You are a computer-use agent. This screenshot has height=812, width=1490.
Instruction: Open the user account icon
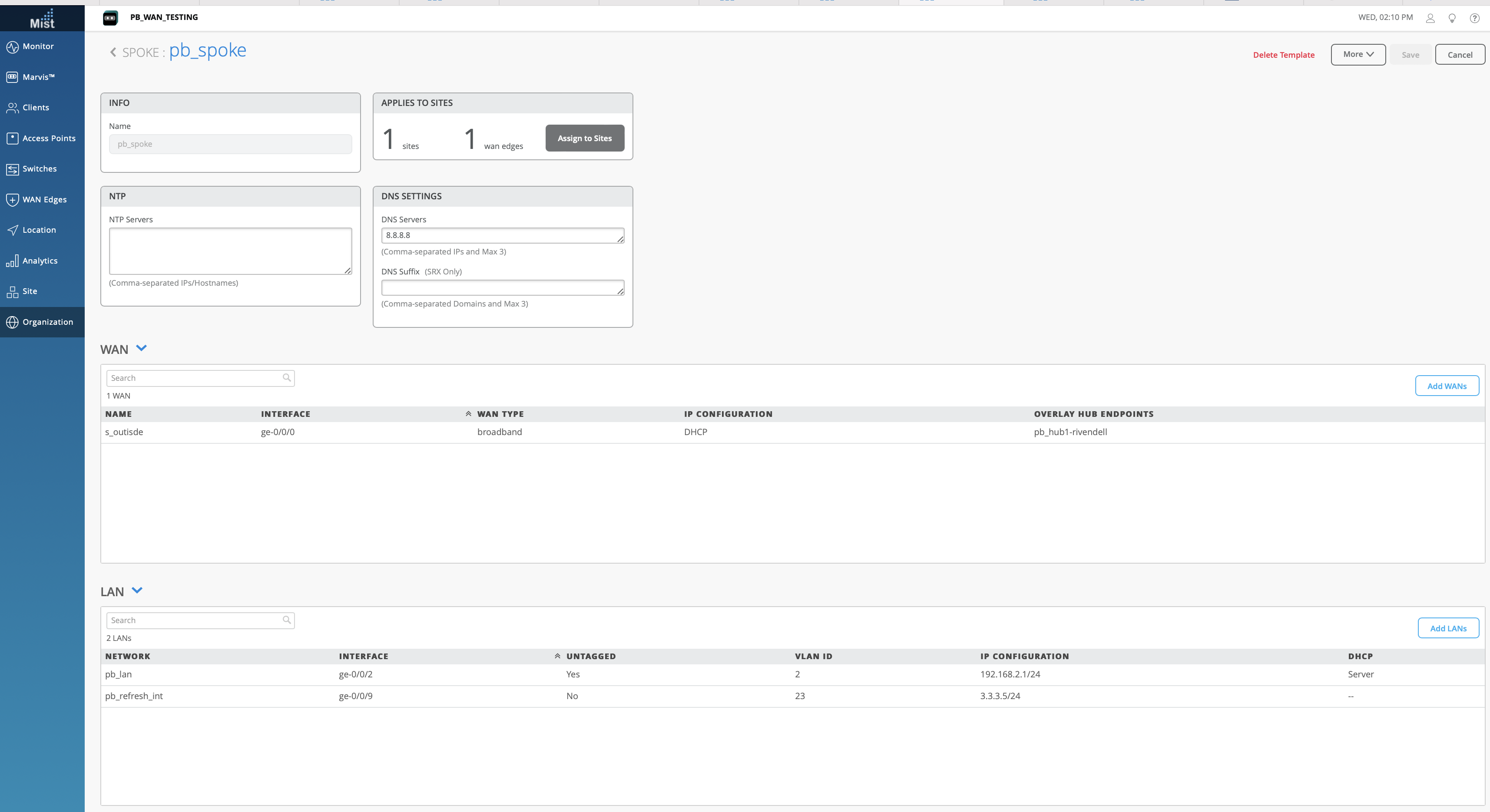coord(1430,18)
